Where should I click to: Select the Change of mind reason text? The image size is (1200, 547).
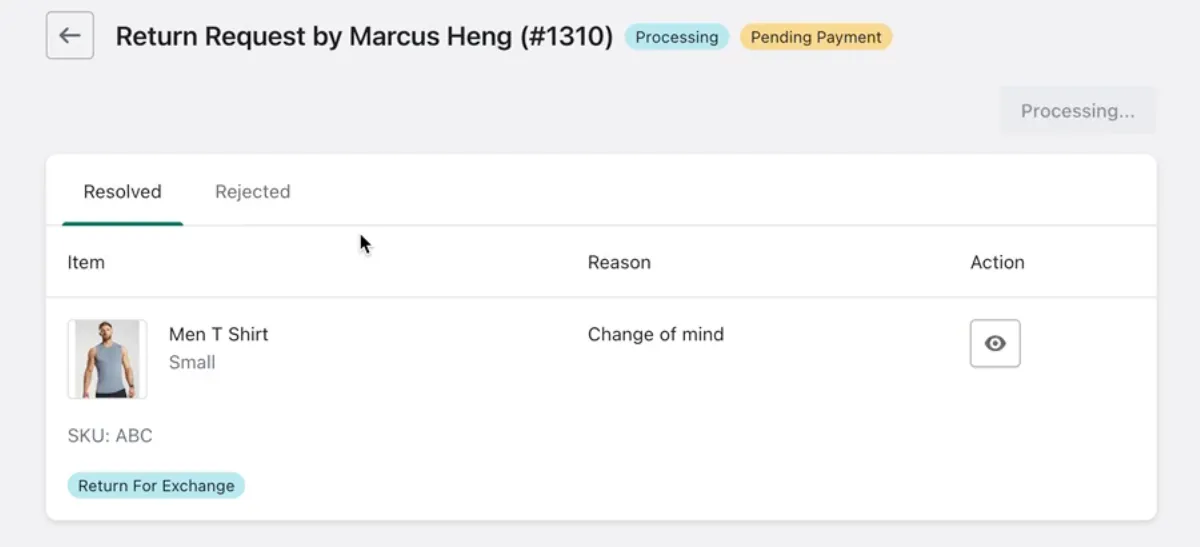coord(656,334)
